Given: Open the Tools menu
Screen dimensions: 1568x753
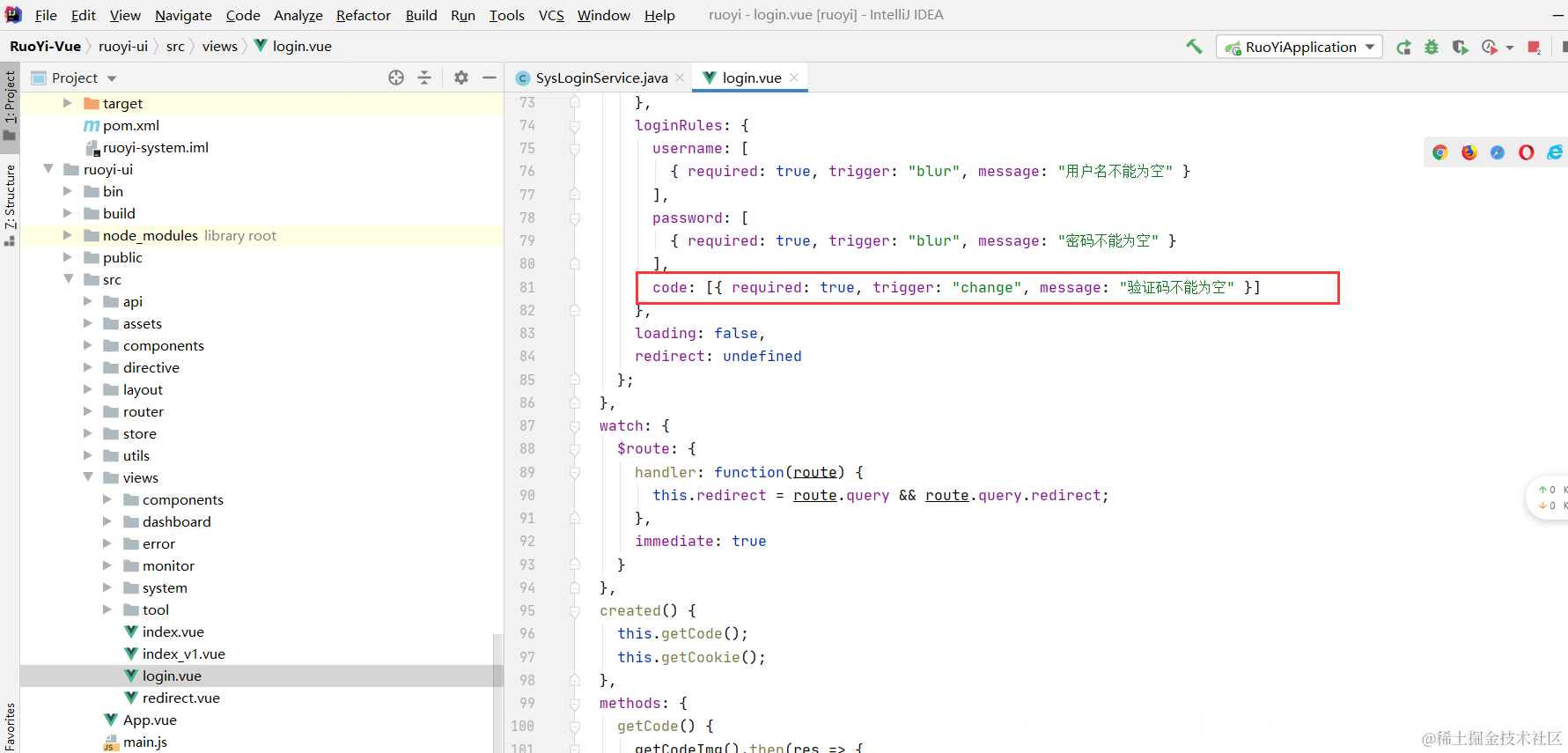Looking at the screenshot, I should click(x=506, y=15).
